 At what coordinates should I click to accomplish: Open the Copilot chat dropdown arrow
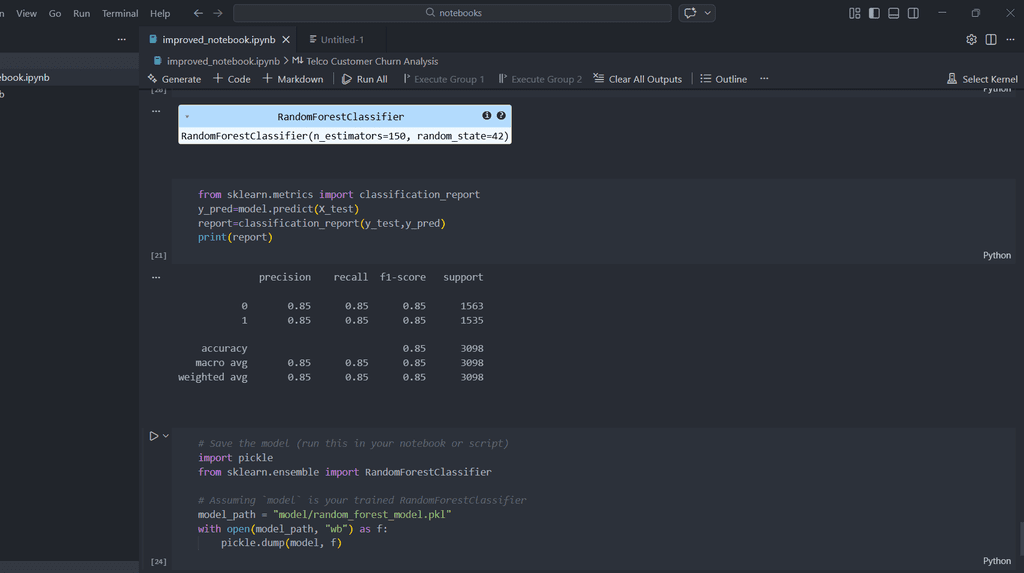[x=708, y=13]
